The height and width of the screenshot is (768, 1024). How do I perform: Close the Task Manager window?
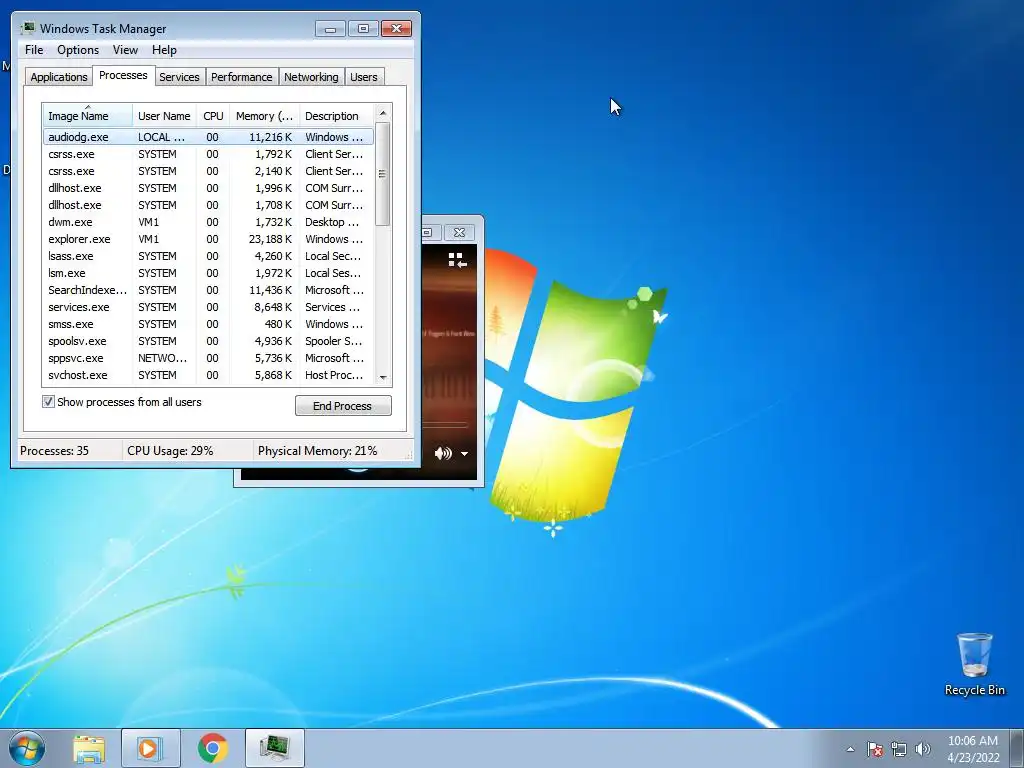pos(396,29)
